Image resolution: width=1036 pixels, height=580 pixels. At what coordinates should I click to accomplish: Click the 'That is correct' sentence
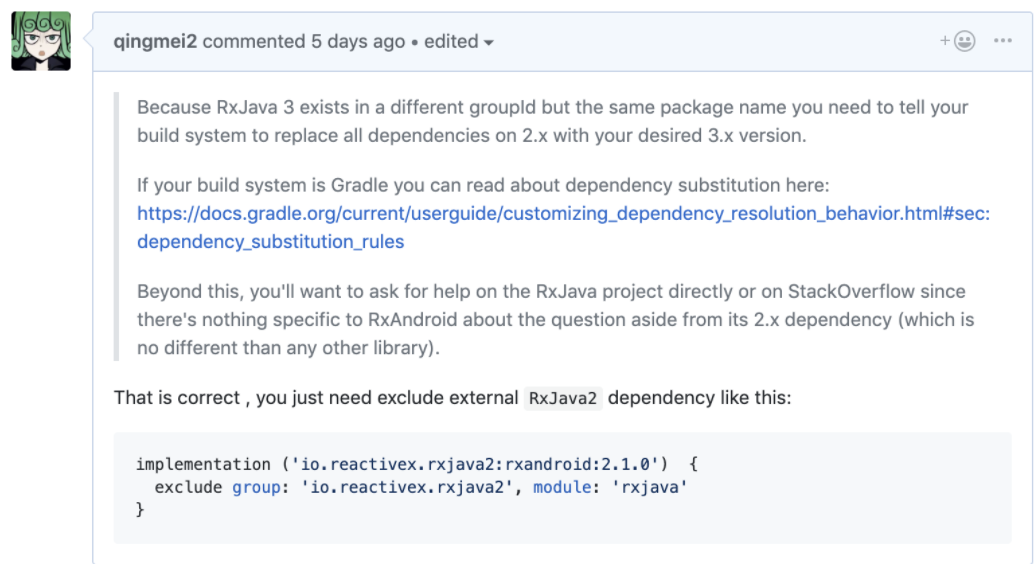pyautogui.click(x=177, y=398)
